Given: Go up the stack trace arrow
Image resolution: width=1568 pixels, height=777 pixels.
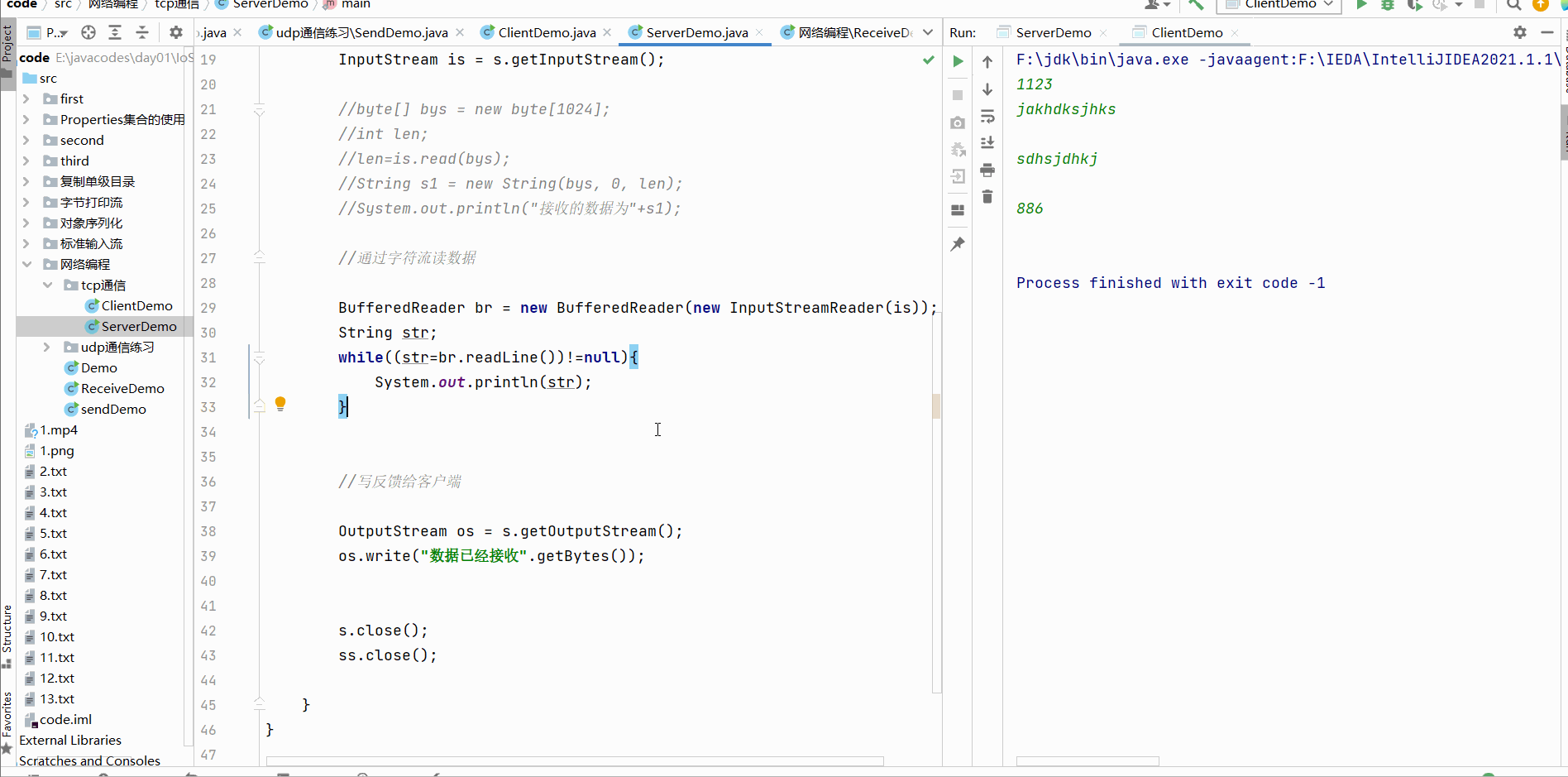Looking at the screenshot, I should click(x=987, y=62).
